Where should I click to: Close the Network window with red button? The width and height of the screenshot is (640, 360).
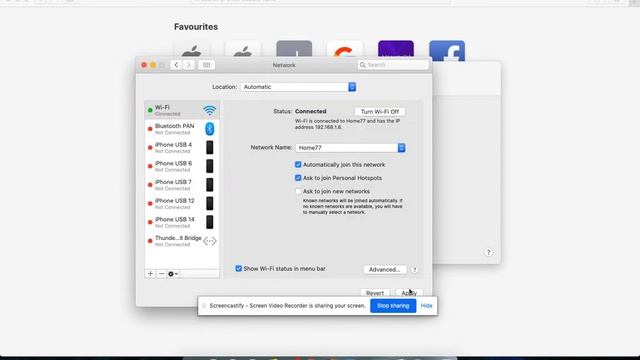pyautogui.click(x=144, y=65)
